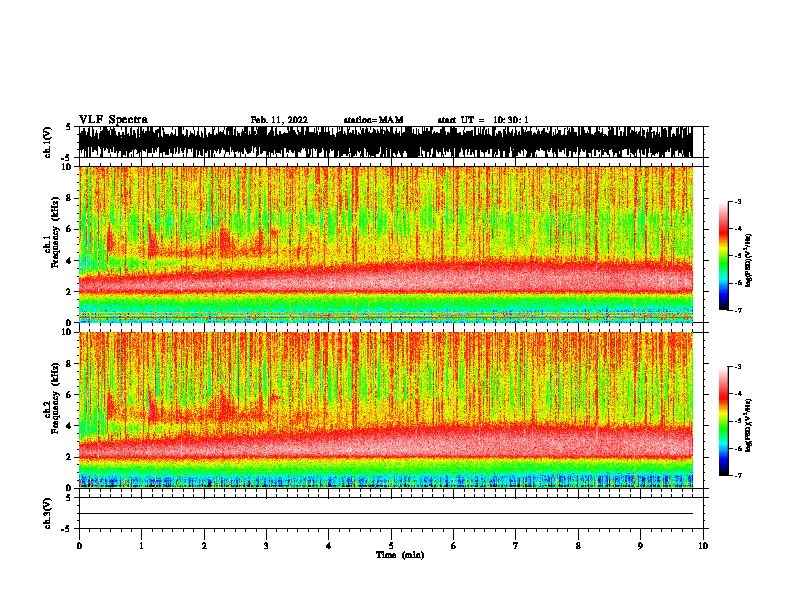This screenshot has height=612, width=792.
Task: Click time axis tick label "10"
Action: point(703,546)
